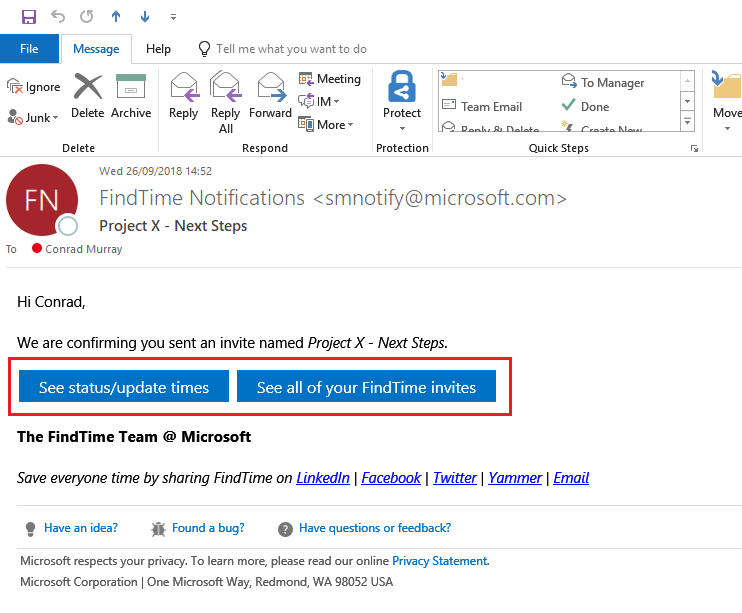This screenshot has width=742, height=613.
Task: Click Have an idea? link
Action: (81, 528)
